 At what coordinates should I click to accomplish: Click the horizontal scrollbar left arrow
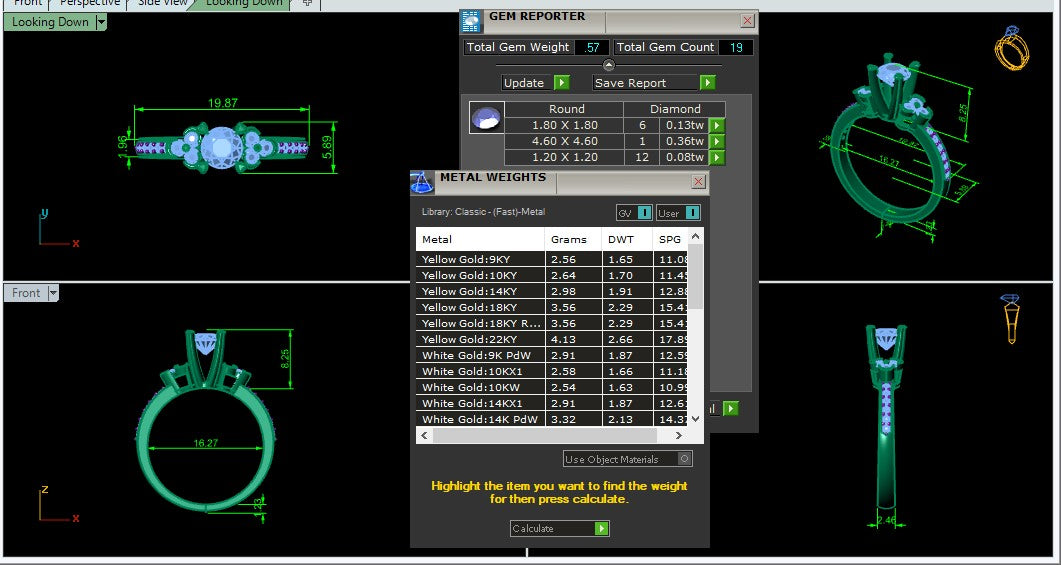pyautogui.click(x=425, y=436)
